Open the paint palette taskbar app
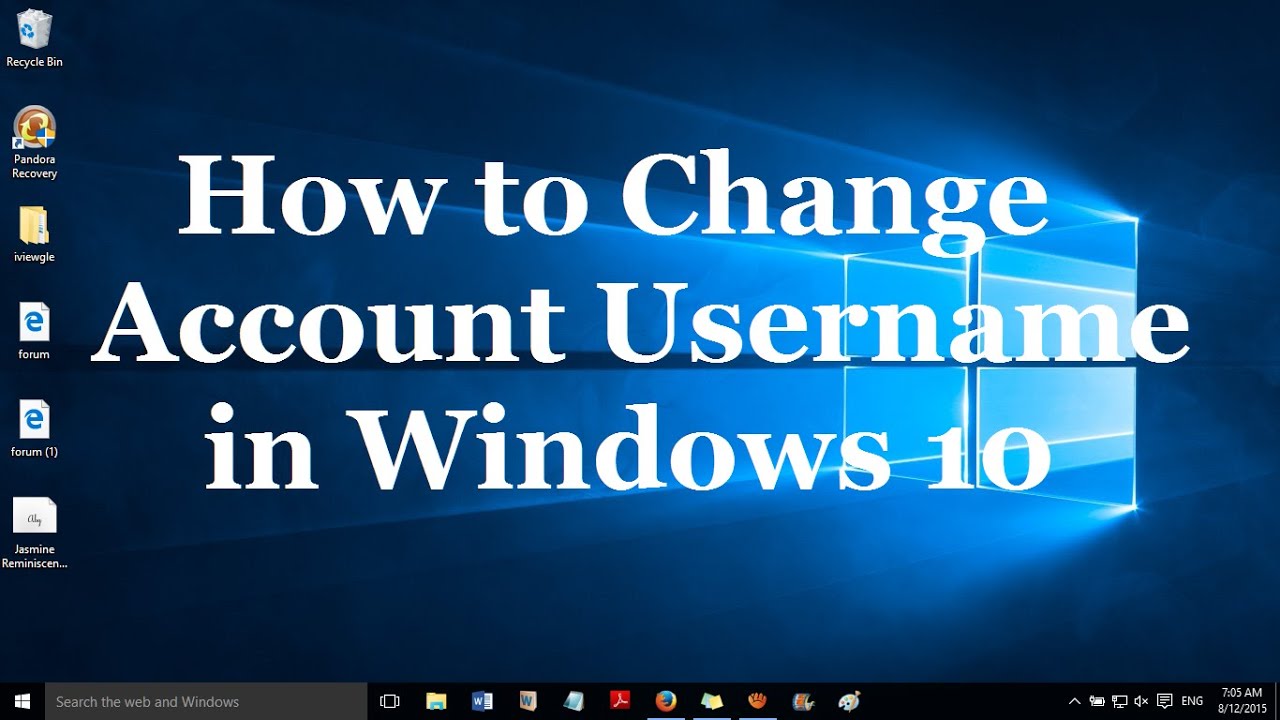 tap(849, 701)
